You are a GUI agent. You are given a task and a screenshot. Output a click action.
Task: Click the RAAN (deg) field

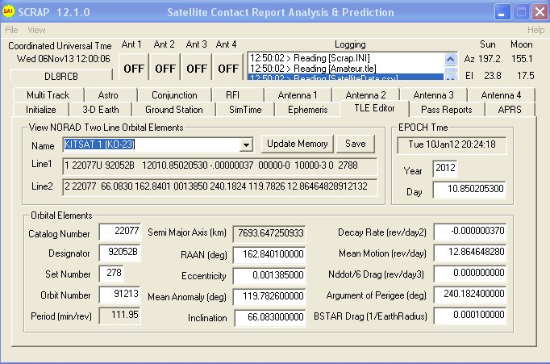(x=269, y=255)
